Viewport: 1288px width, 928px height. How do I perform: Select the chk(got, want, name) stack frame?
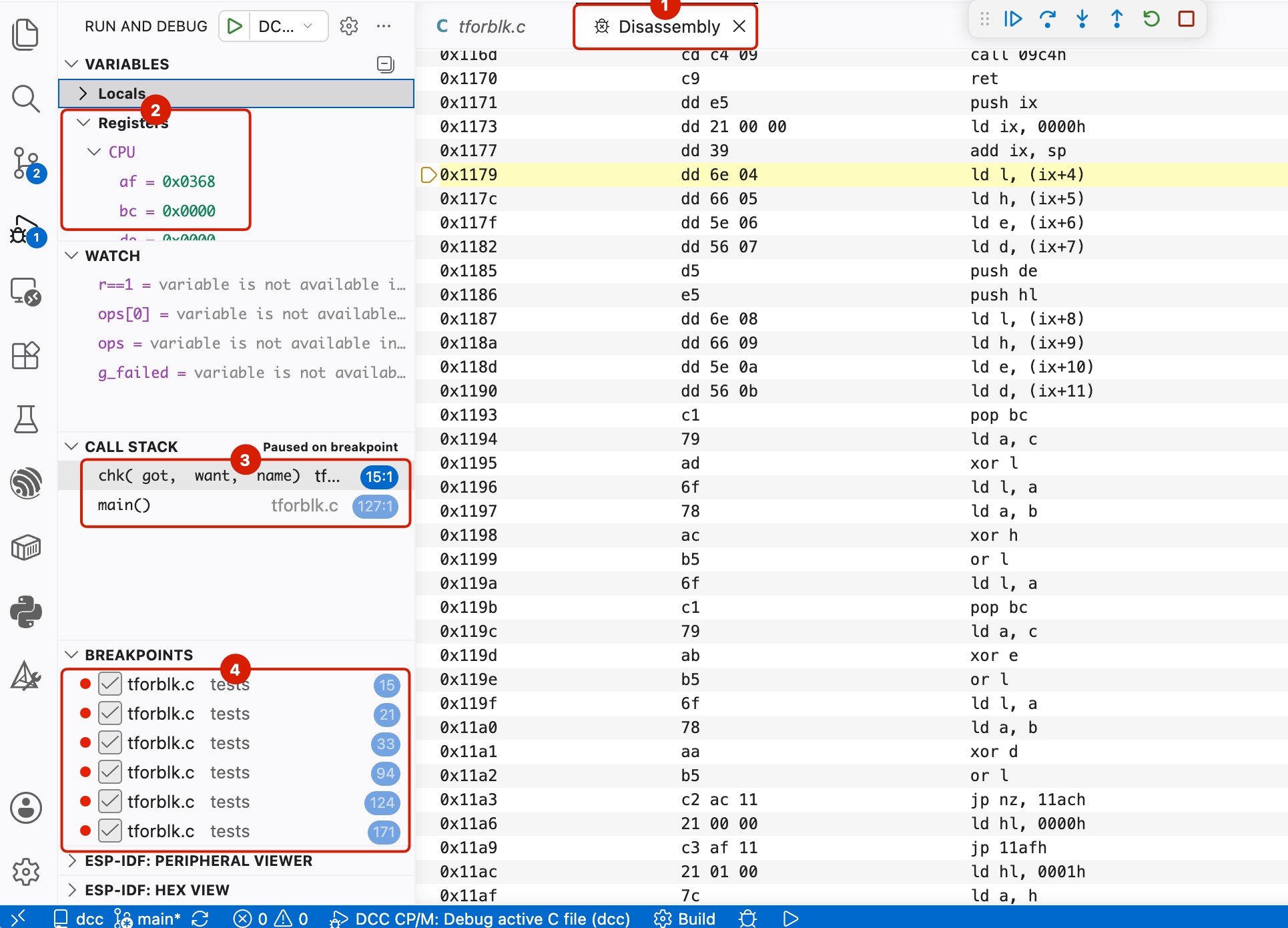pos(236,476)
